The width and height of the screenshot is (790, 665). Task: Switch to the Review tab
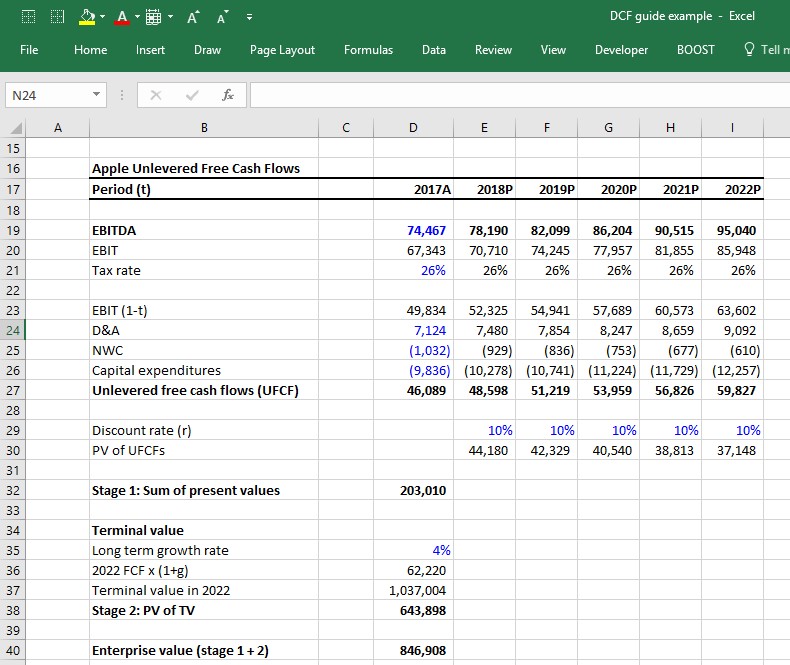pyautogui.click(x=493, y=50)
